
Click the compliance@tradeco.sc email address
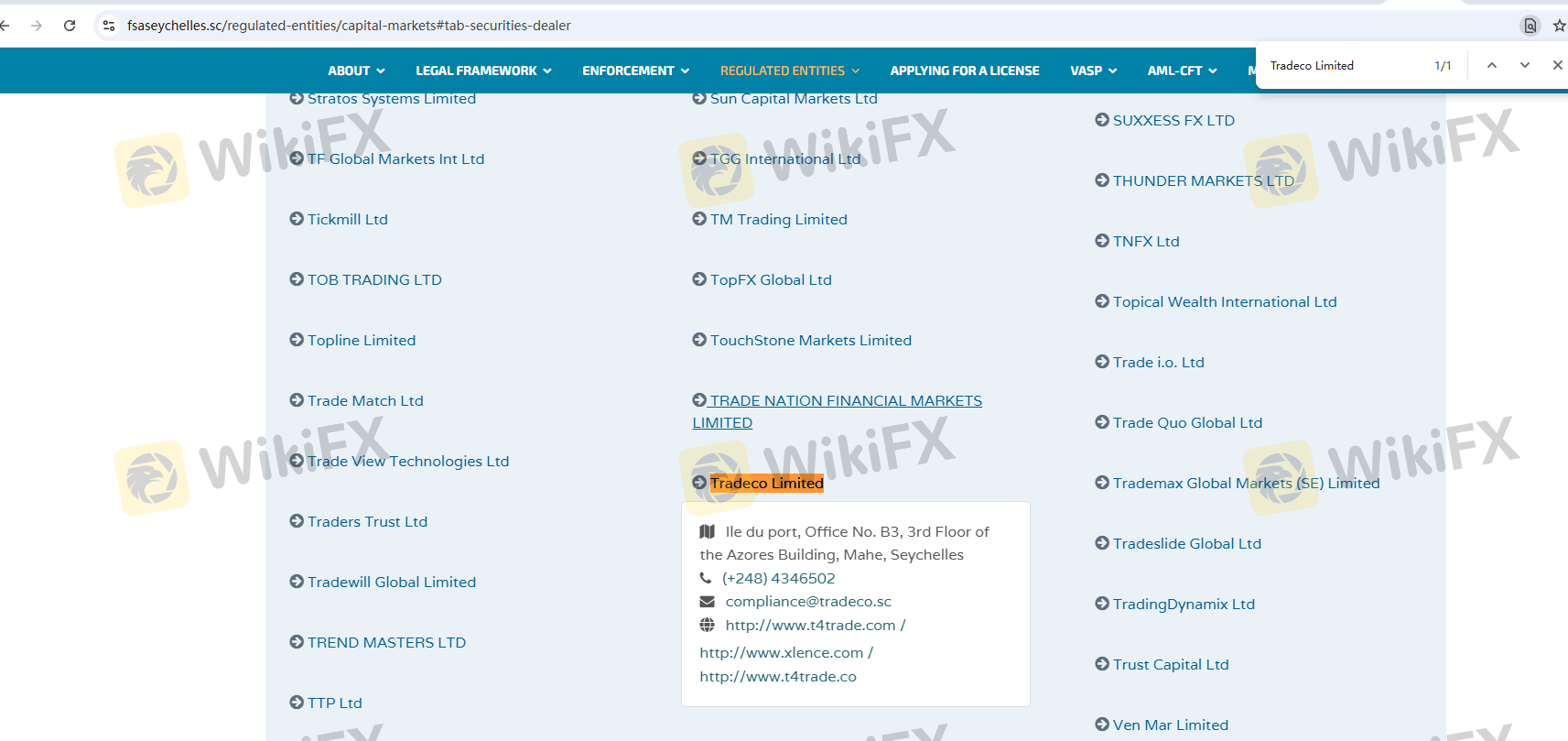tap(808, 602)
